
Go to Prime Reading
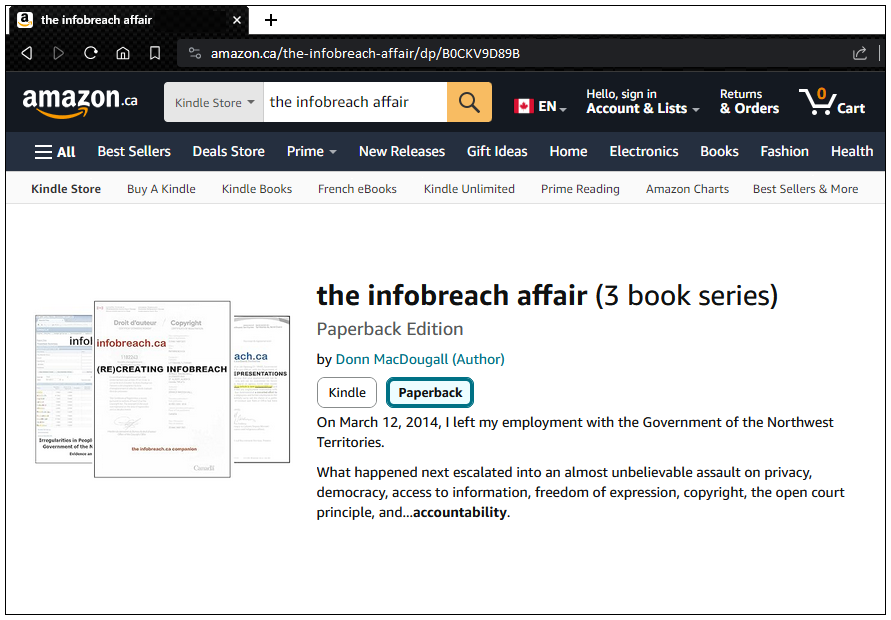coord(580,189)
